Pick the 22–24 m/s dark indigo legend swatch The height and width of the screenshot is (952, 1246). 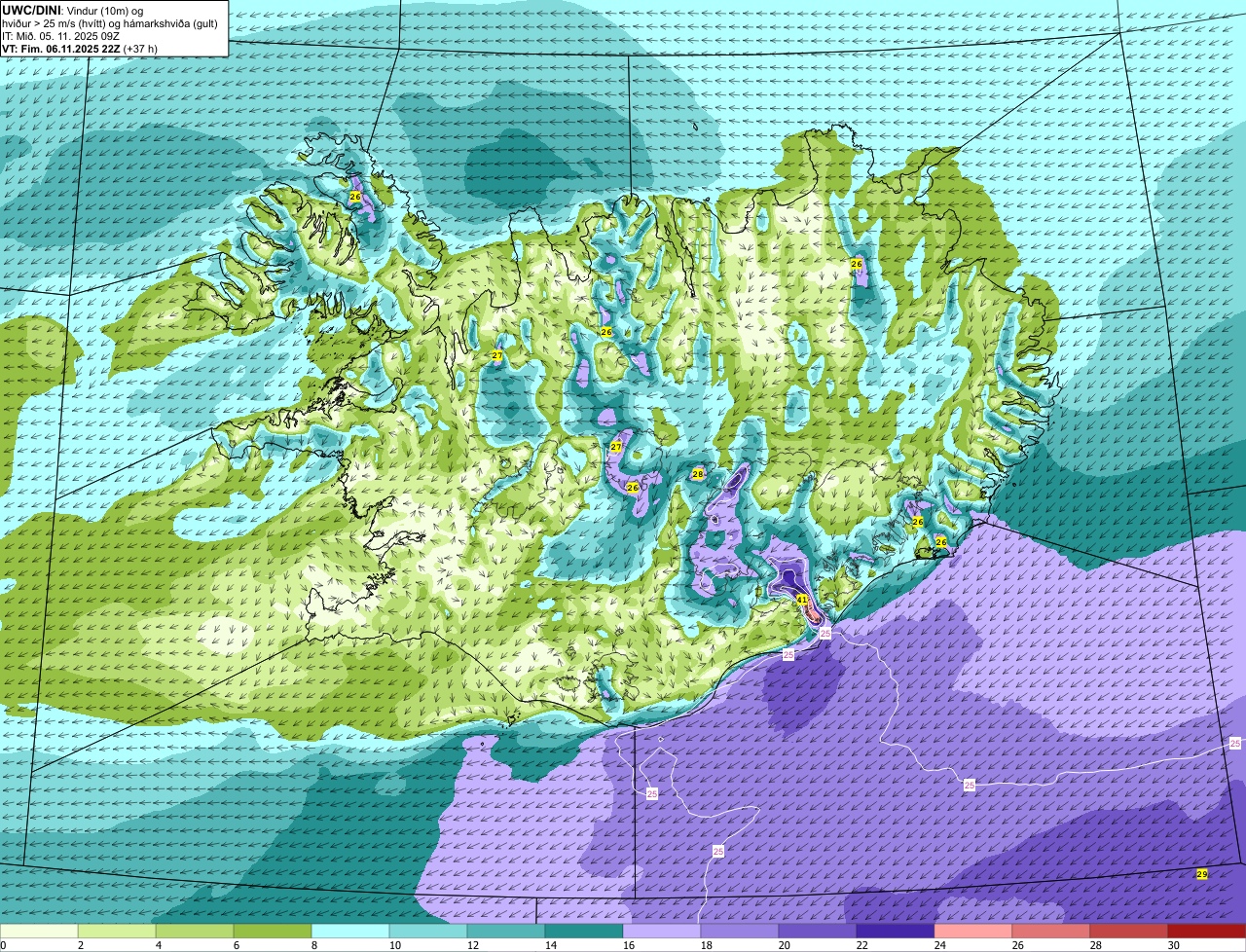click(896, 931)
